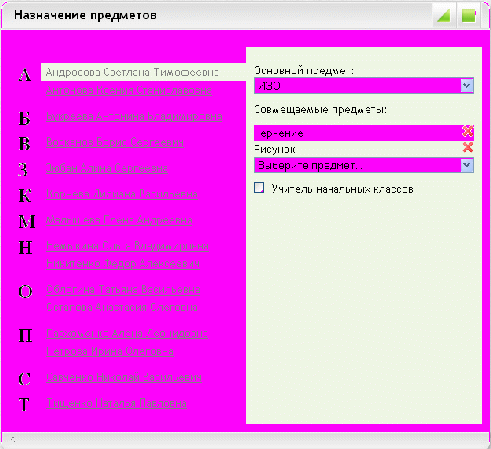The image size is (491, 449).
Task: Click the green square title bar icon
Action: tap(469, 15)
